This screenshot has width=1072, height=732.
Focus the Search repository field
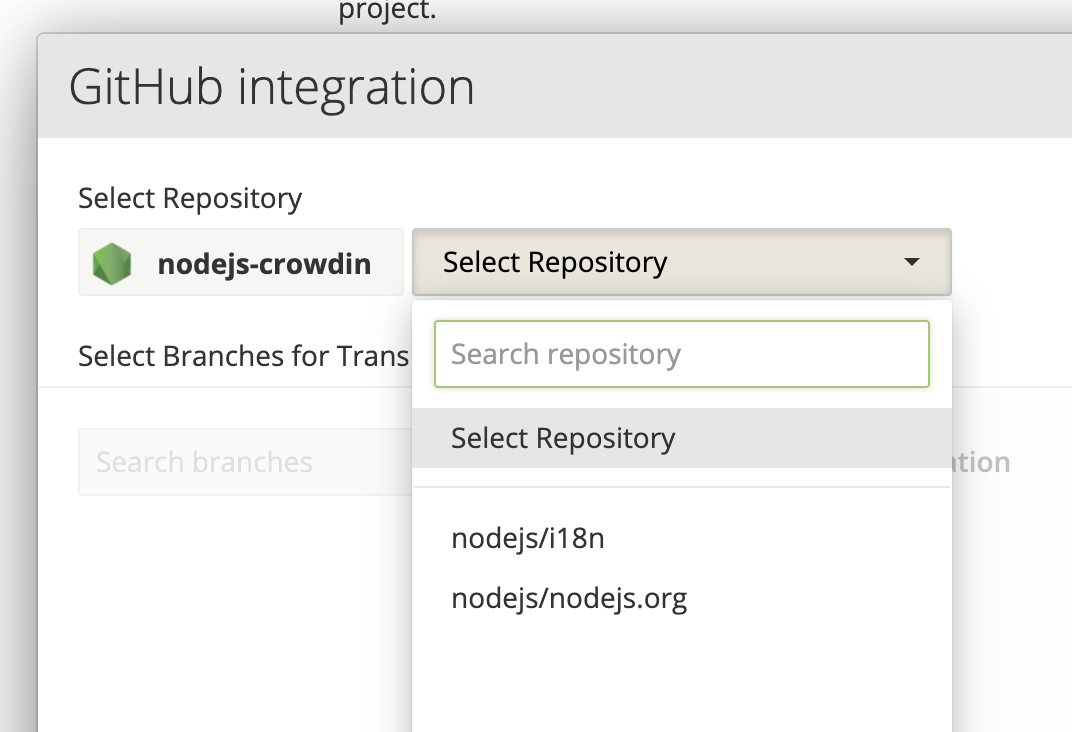point(682,354)
